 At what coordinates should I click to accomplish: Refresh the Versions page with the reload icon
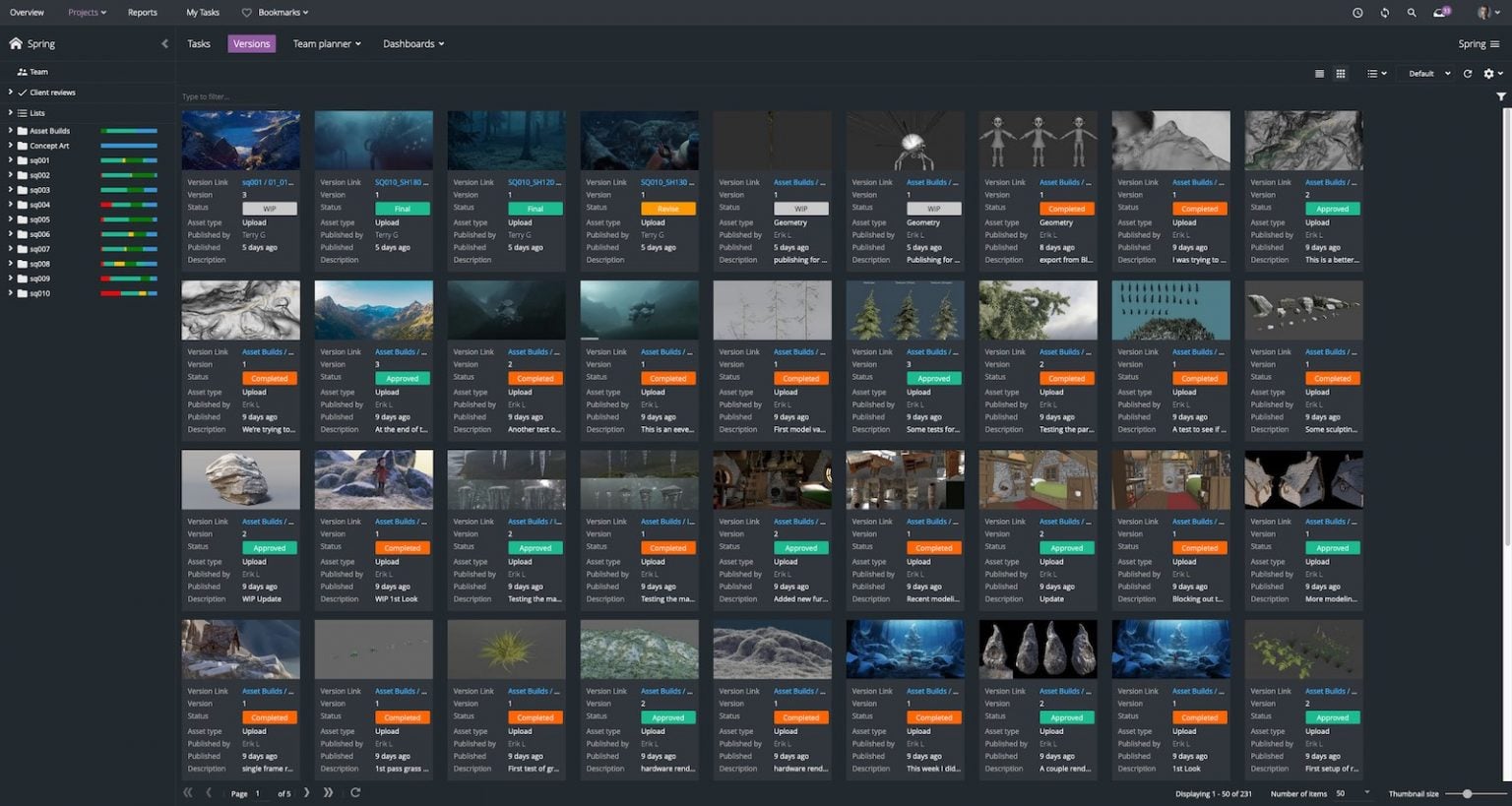click(1467, 73)
